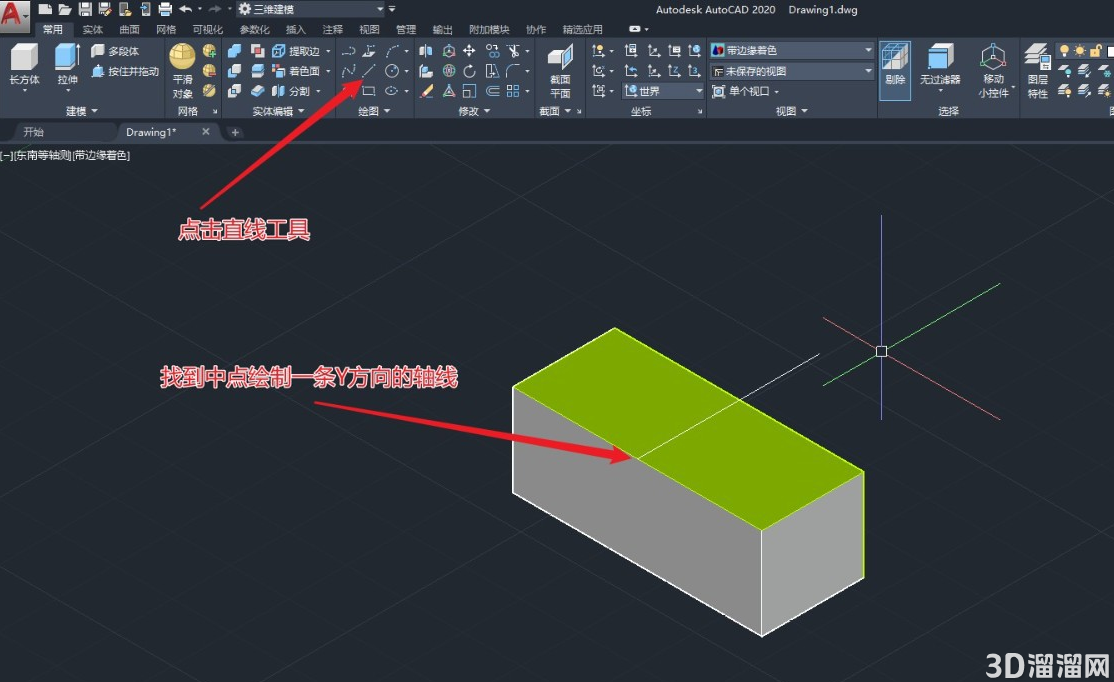This screenshot has height=682, width=1114.
Task: Open the 坐标 panel dialog launcher arrow
Action: [700, 112]
